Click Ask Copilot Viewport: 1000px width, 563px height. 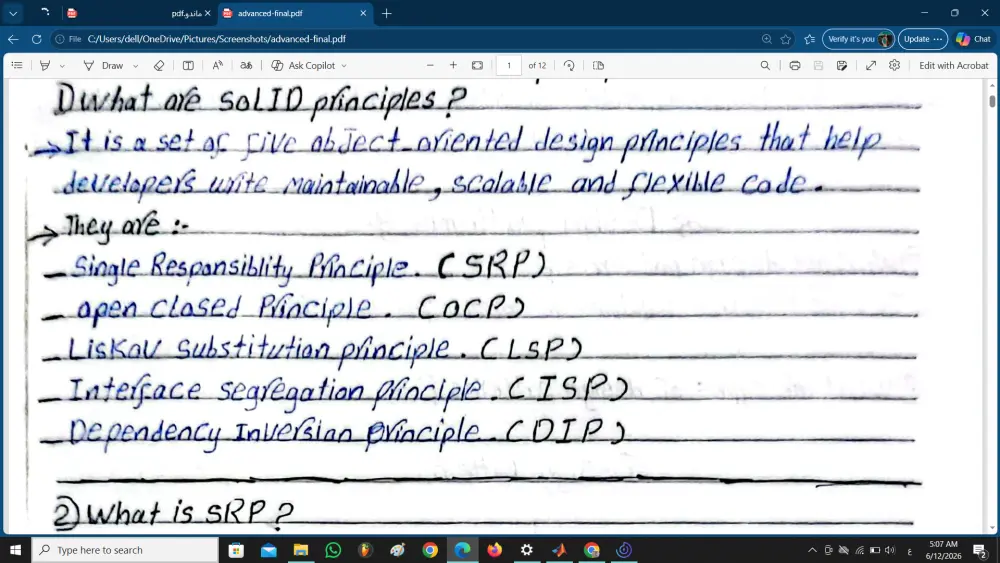(304, 65)
